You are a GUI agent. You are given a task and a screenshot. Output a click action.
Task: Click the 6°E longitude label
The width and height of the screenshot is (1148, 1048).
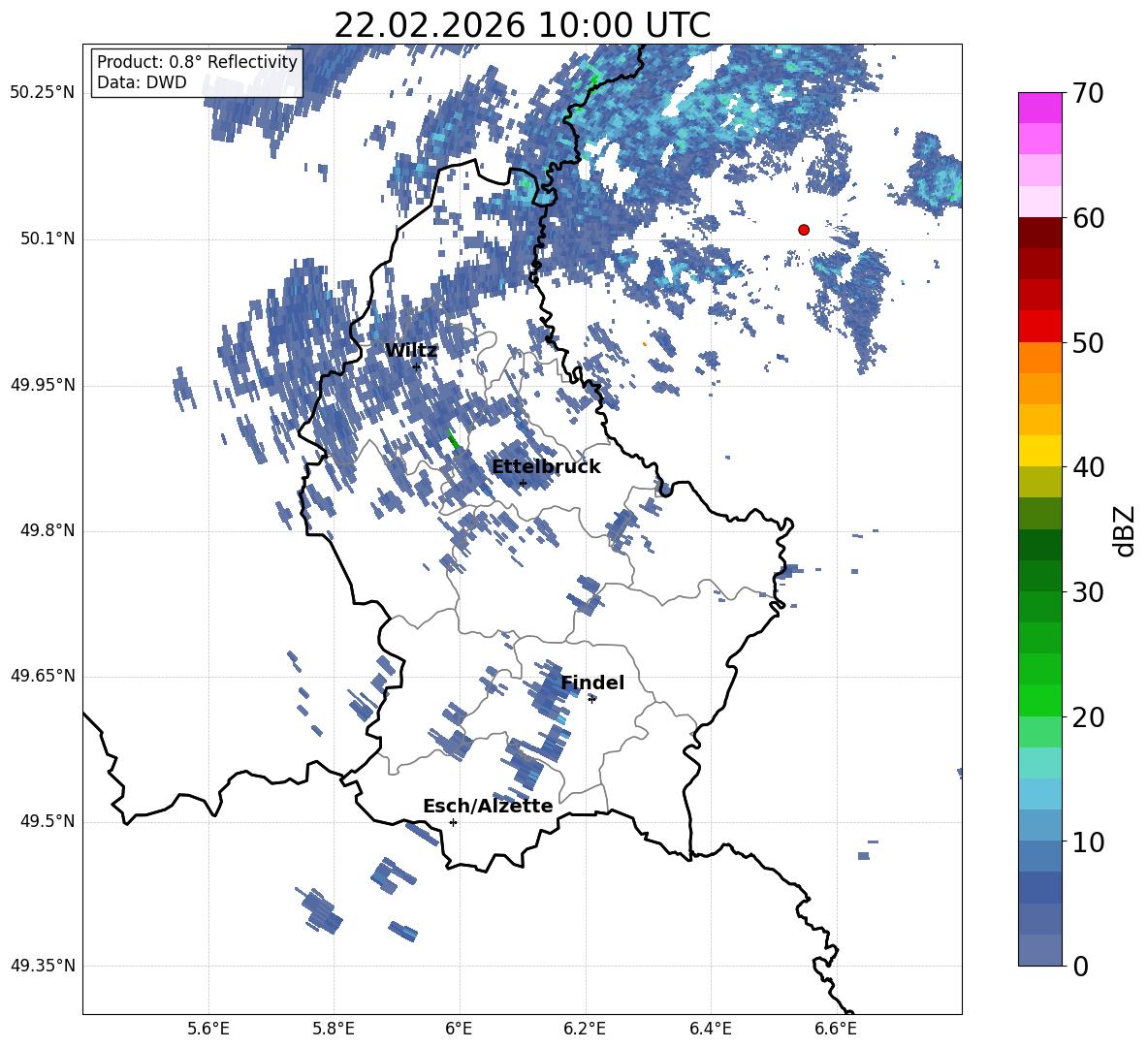[x=459, y=1029]
